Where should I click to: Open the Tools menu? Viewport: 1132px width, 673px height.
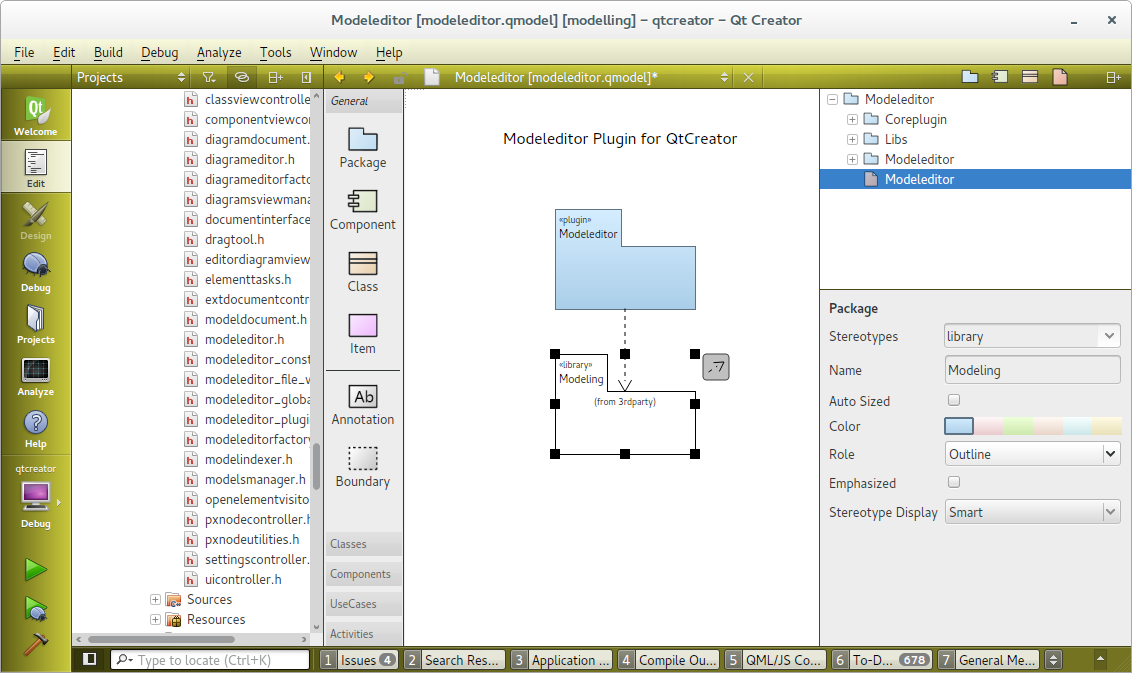click(x=275, y=52)
